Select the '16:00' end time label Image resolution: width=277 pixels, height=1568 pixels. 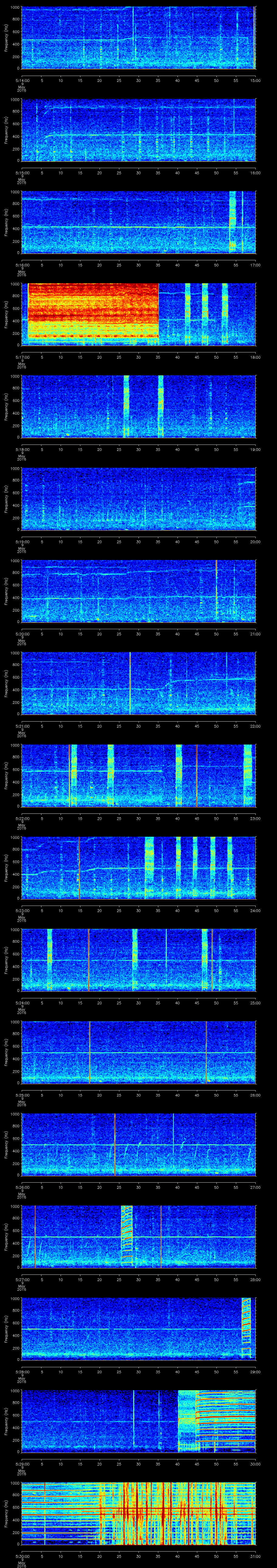tap(256, 173)
